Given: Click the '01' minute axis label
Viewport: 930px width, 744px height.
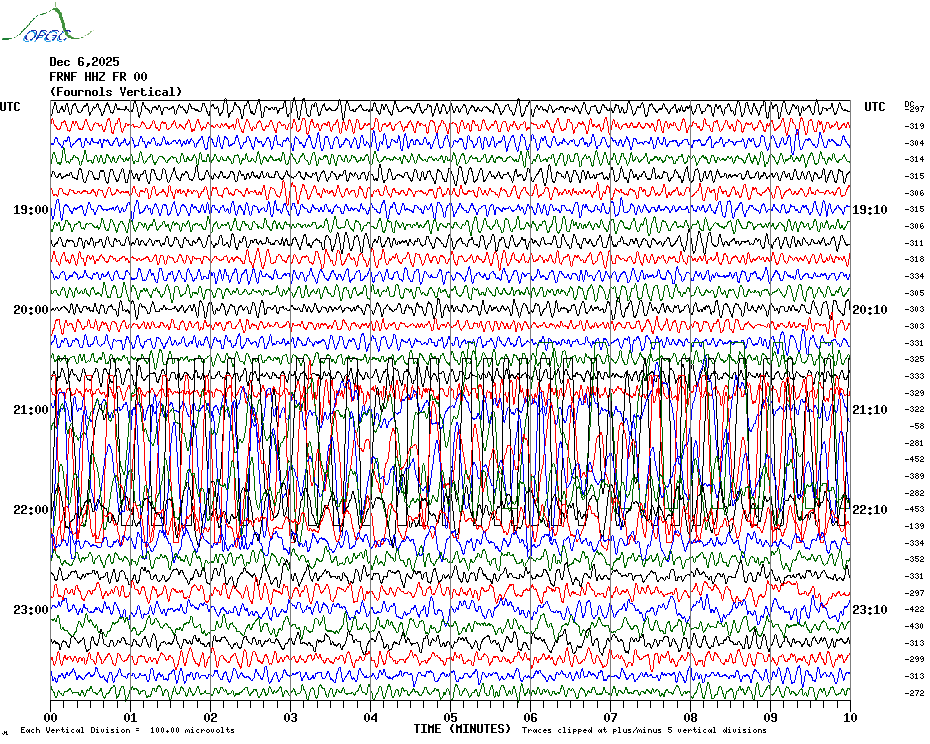Looking at the screenshot, I should pos(130,717).
